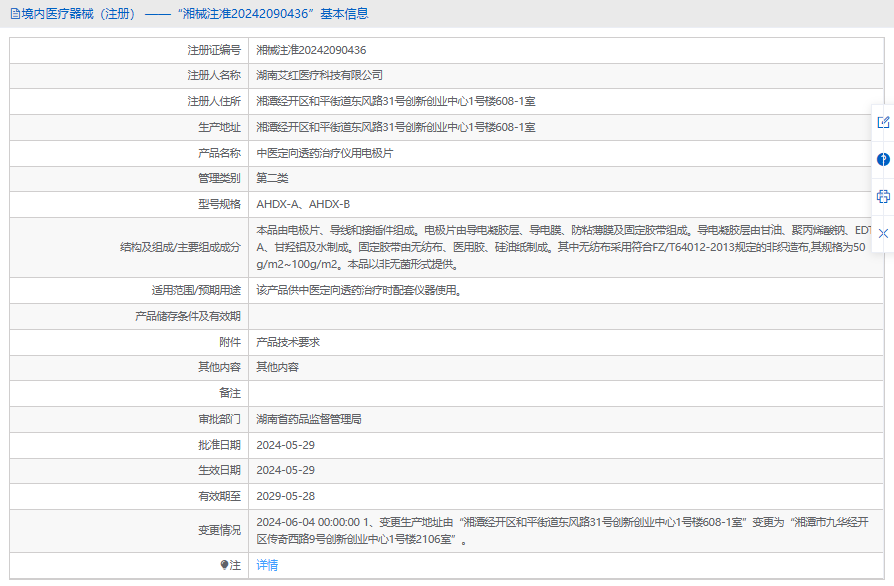Click product name 中医定向透药治疗仪用电极片
The width and height of the screenshot is (894, 586).
click(x=324, y=153)
